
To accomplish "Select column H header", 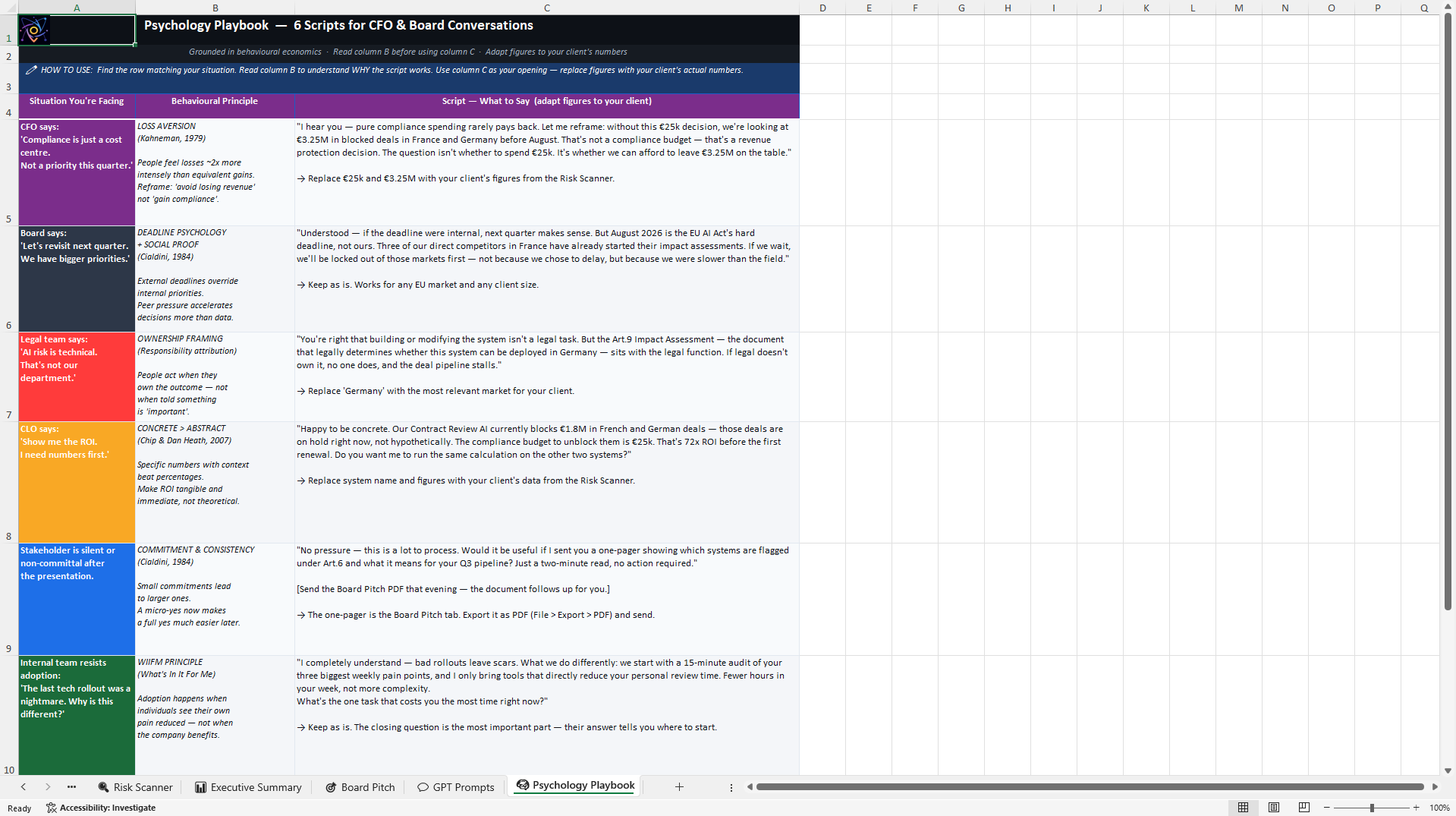I will click(x=1008, y=8).
